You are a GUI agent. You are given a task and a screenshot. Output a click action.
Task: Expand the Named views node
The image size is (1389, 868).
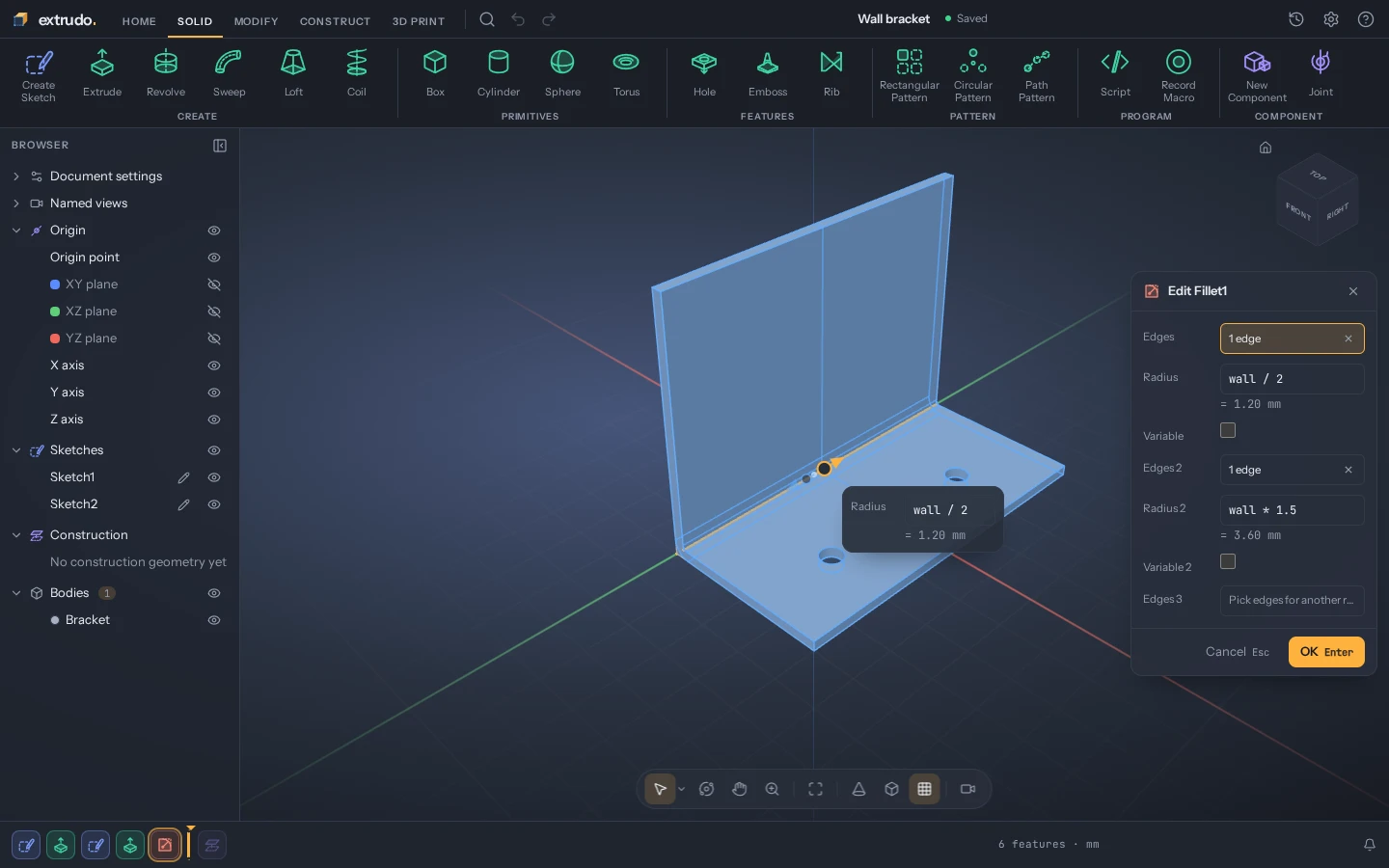[16, 203]
